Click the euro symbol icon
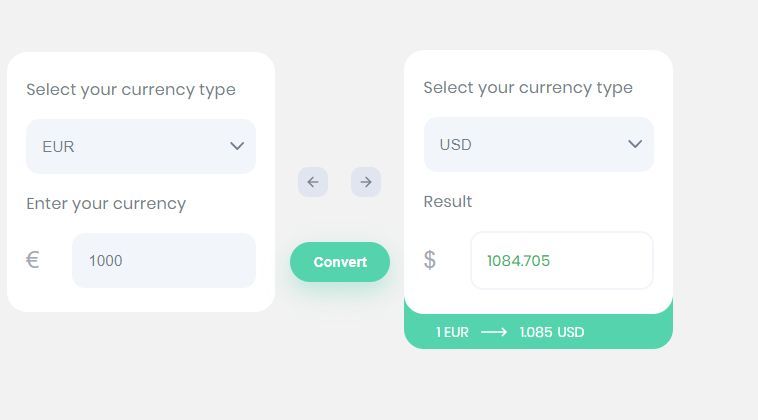 (x=32, y=261)
